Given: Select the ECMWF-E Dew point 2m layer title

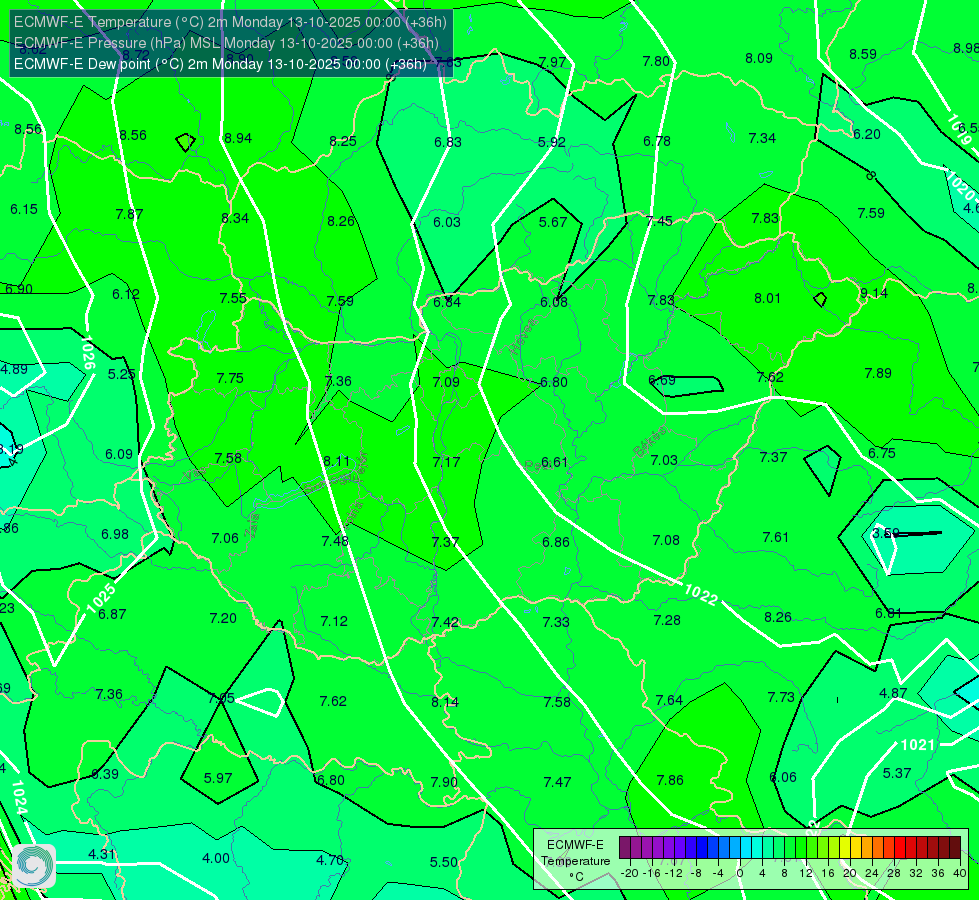Looking at the screenshot, I should point(220,64).
